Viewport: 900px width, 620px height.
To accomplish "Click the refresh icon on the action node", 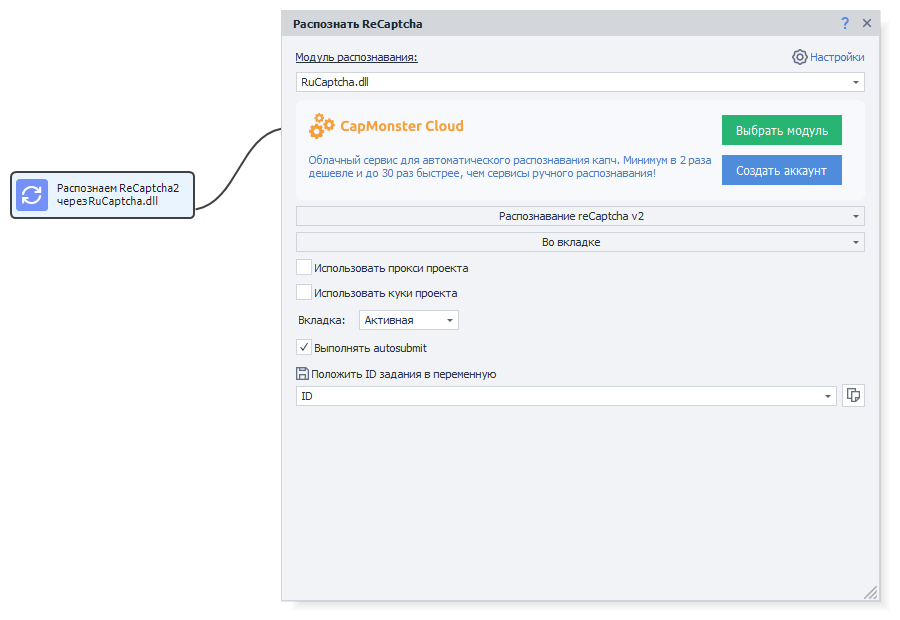I will tap(32, 195).
